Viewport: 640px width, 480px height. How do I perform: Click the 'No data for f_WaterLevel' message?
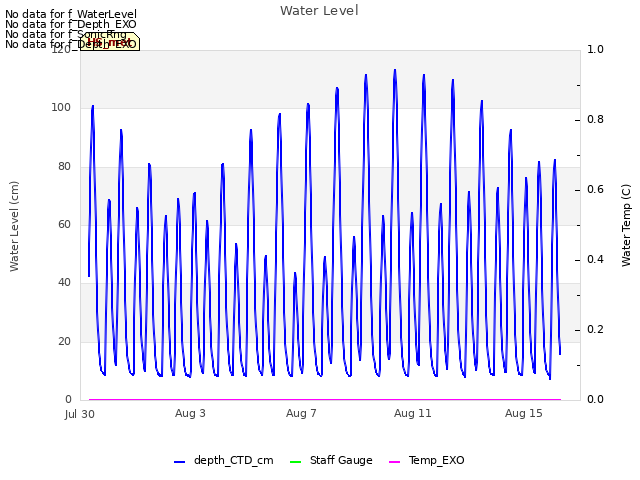tap(71, 14)
